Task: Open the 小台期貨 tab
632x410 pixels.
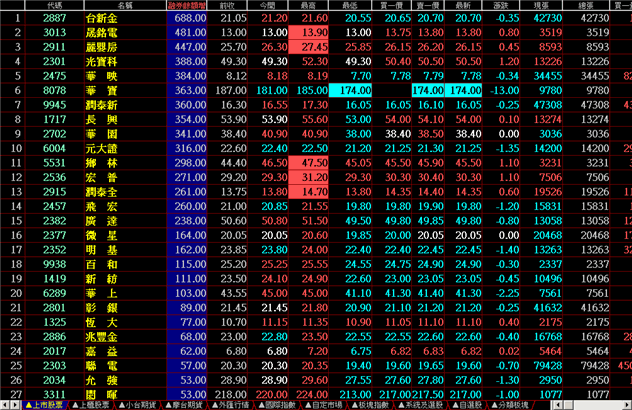Action: coord(137,405)
